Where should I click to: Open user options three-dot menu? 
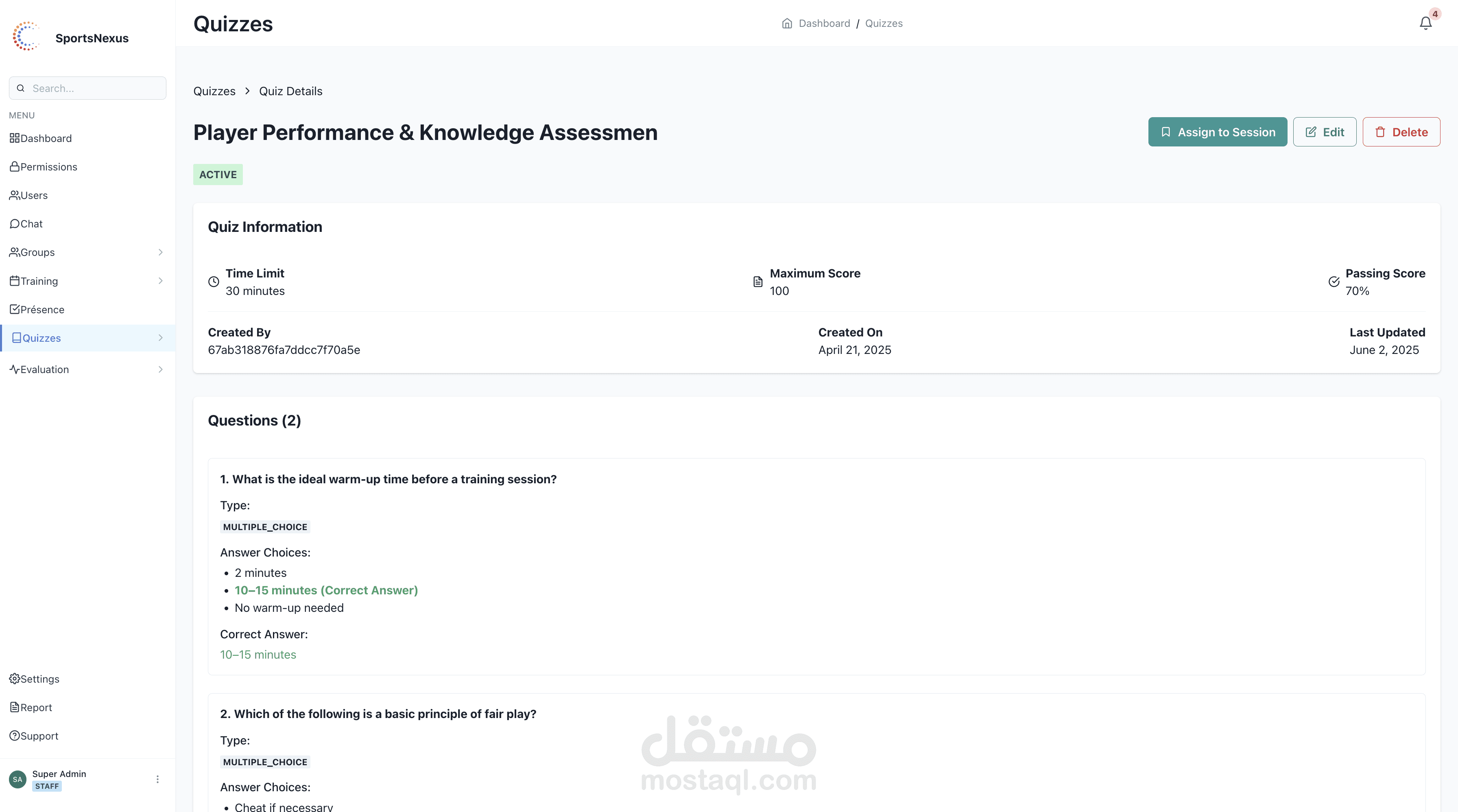[x=157, y=779]
